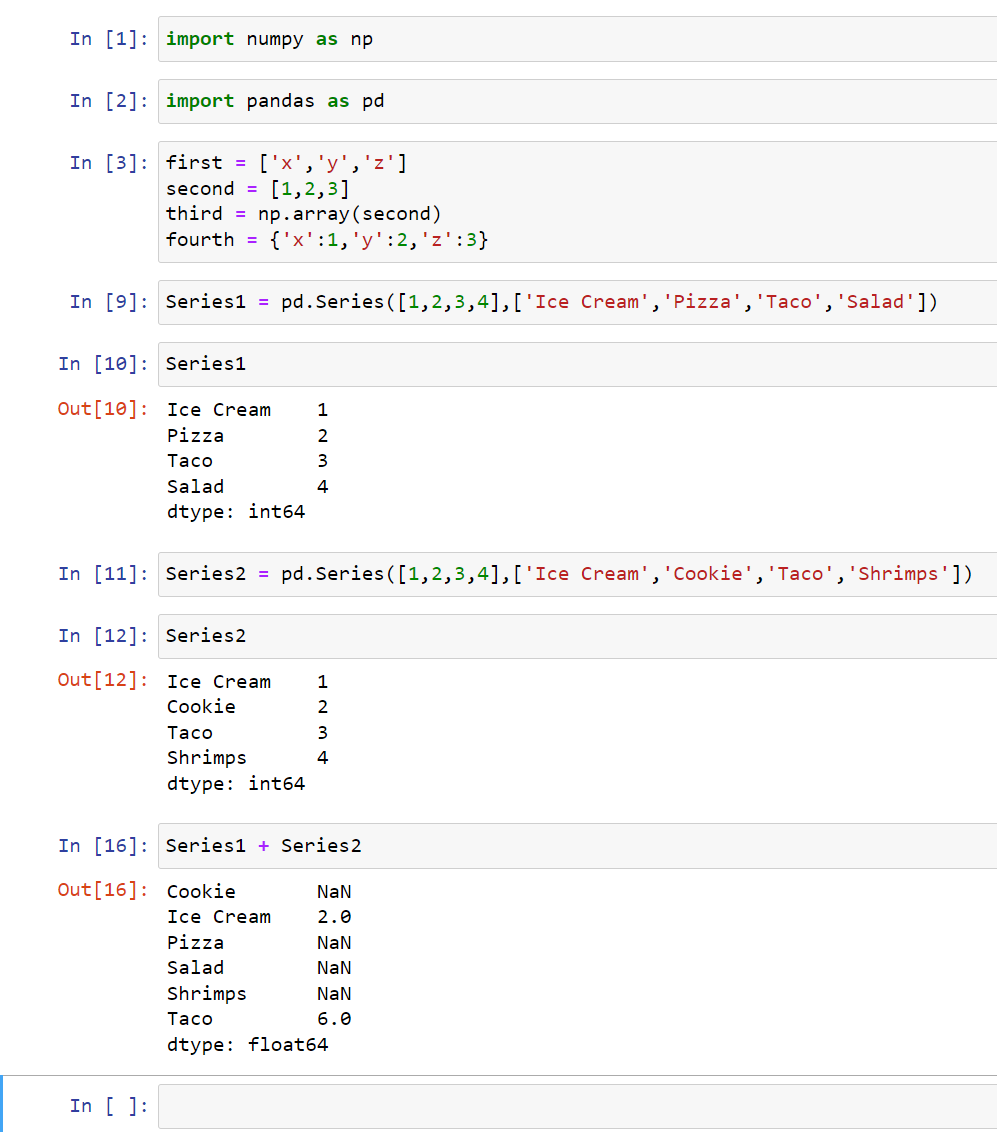Click the 'In [12]:' prompt label
This screenshot has width=997, height=1132.
[103, 636]
